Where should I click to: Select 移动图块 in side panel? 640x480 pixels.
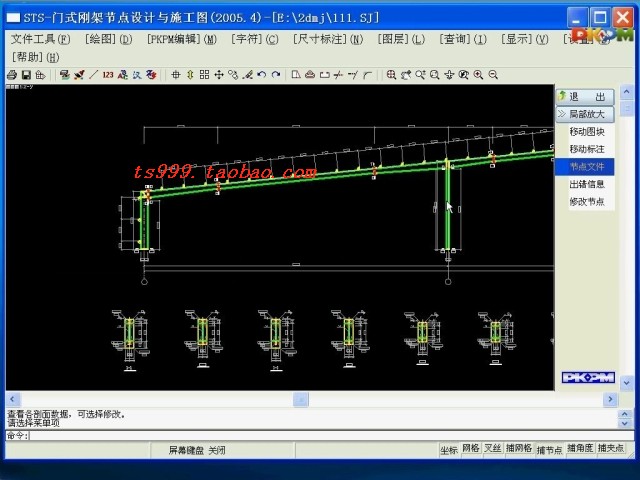click(x=587, y=131)
